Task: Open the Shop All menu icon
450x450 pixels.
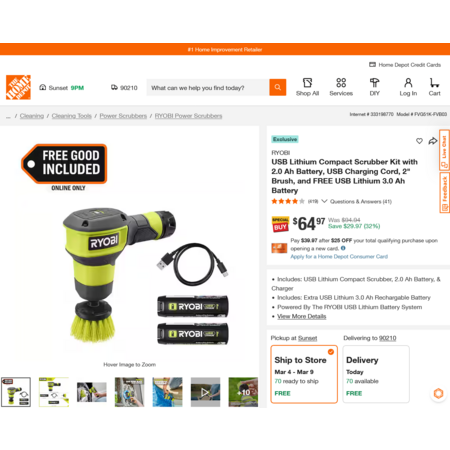Action: (x=307, y=83)
